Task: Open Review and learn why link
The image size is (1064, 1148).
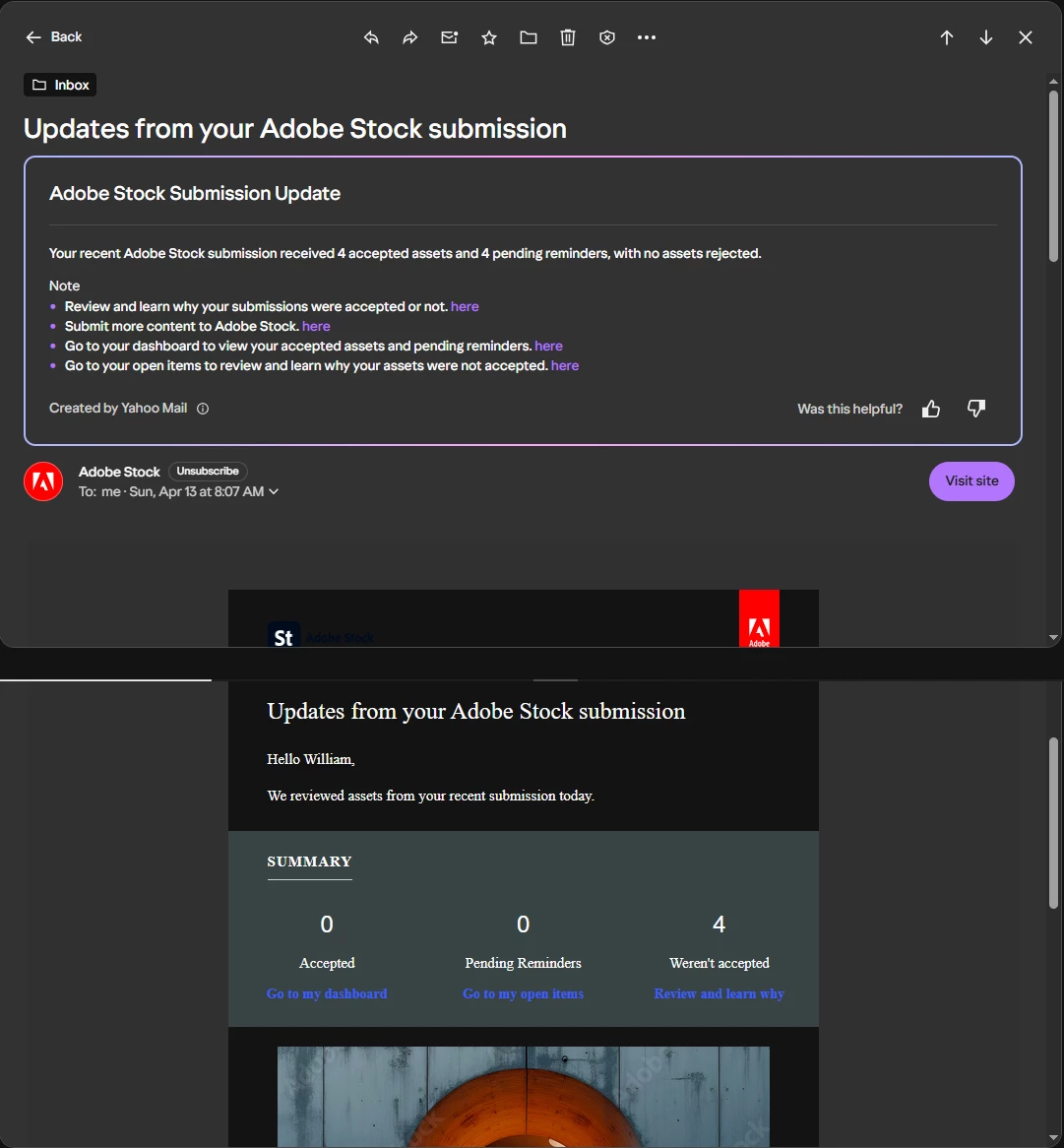Action: (720, 993)
